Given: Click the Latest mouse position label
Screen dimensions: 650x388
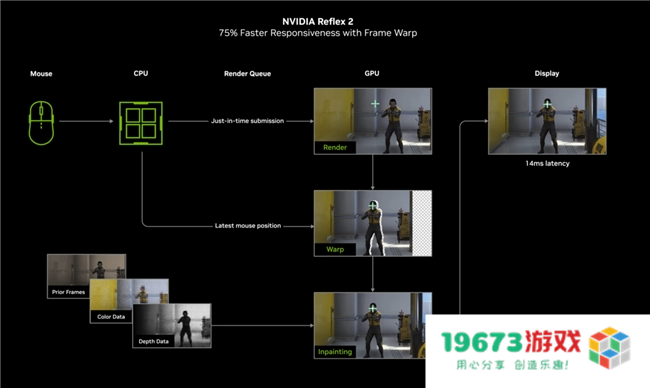Looking at the screenshot, I should point(248,226).
